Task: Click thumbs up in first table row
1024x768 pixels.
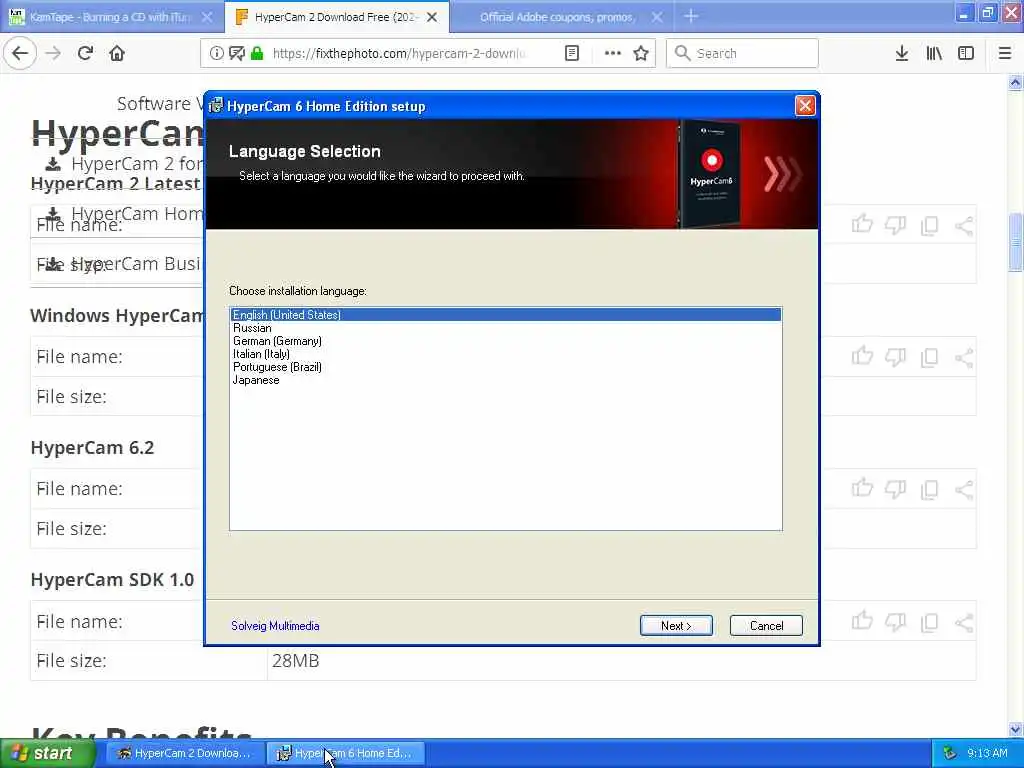Action: coord(862,225)
